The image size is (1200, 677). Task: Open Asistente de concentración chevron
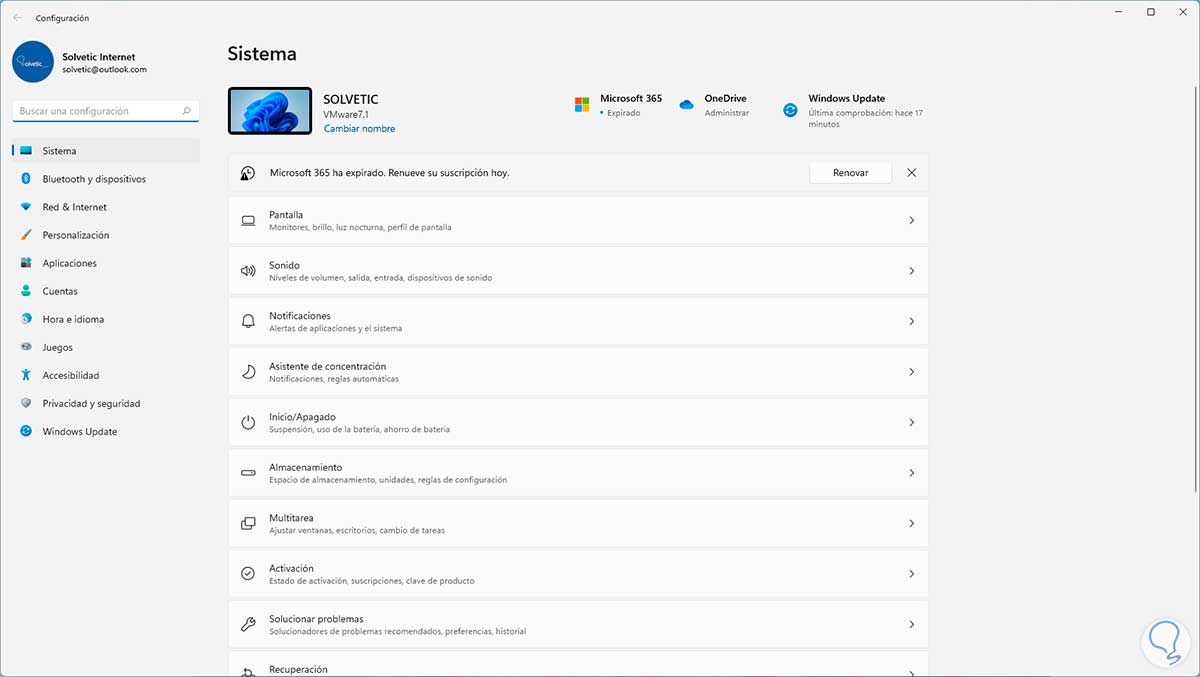tap(911, 372)
